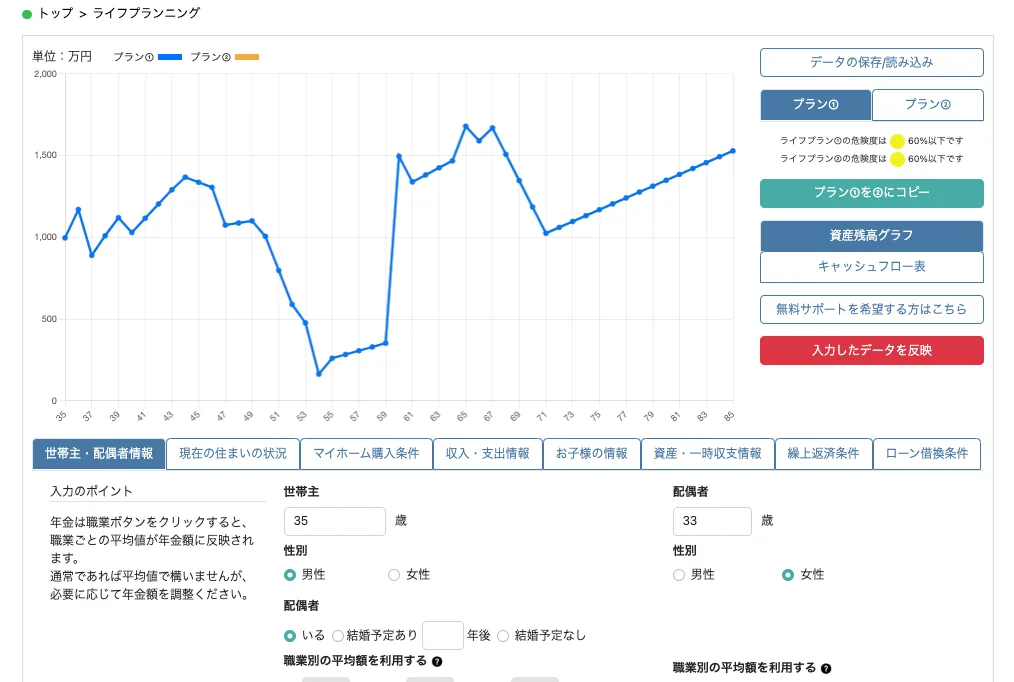Choose 結婚予定なし radio option
Screen dimensions: 1014x682
click(503, 636)
